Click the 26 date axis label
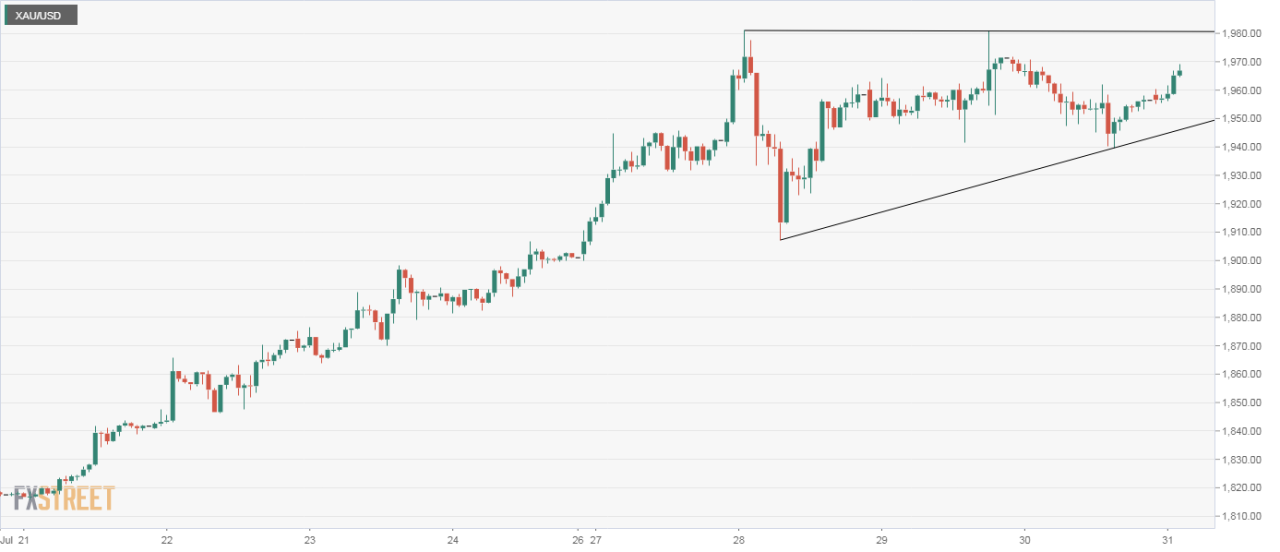Viewport: 1280px width, 552px height. (x=580, y=535)
